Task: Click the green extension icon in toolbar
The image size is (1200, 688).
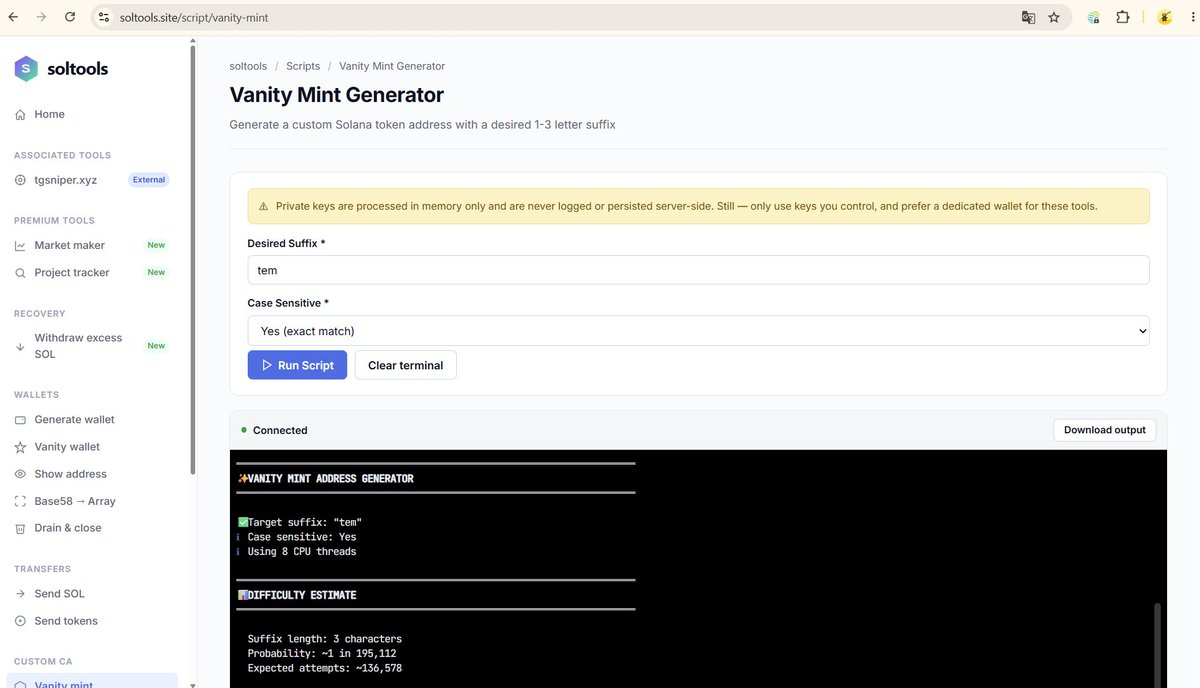Action: pos(1094,17)
